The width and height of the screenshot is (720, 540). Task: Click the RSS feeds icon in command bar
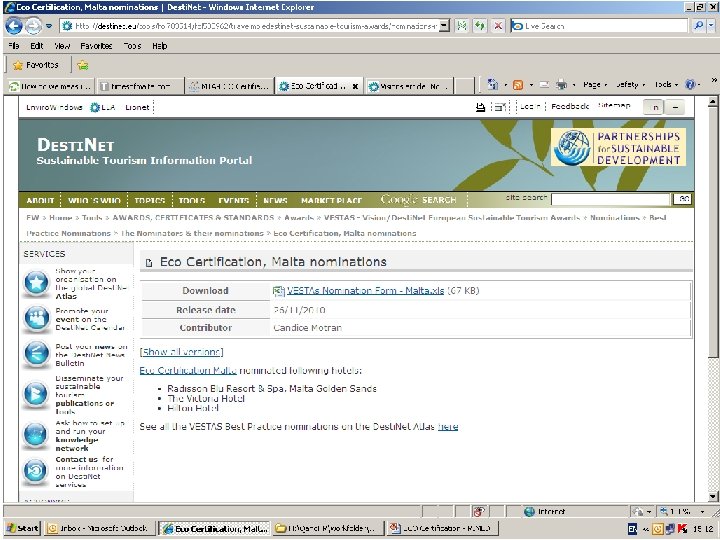[x=518, y=85]
